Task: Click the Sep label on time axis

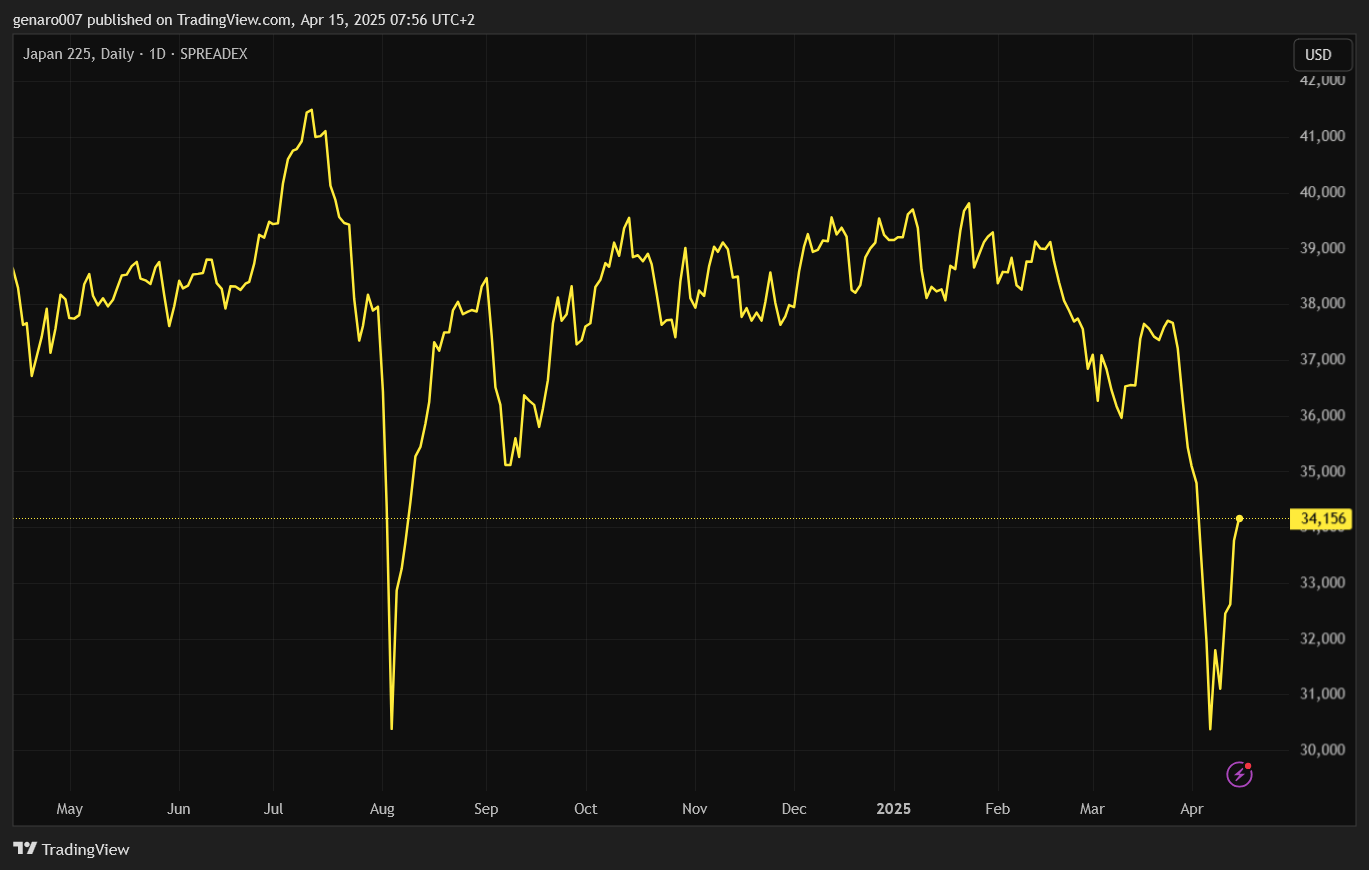Action: (486, 808)
